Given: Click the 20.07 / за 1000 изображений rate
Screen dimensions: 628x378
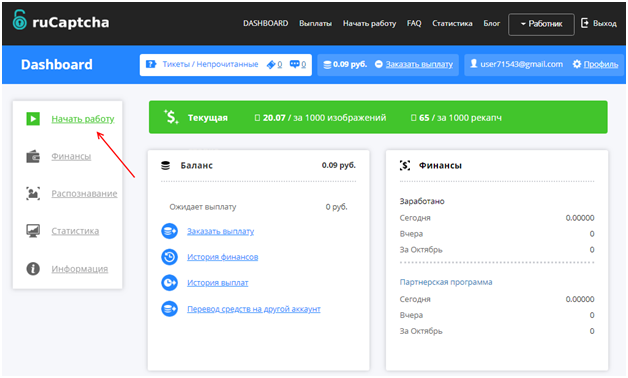Looking at the screenshot, I should pyautogui.click(x=321, y=118).
